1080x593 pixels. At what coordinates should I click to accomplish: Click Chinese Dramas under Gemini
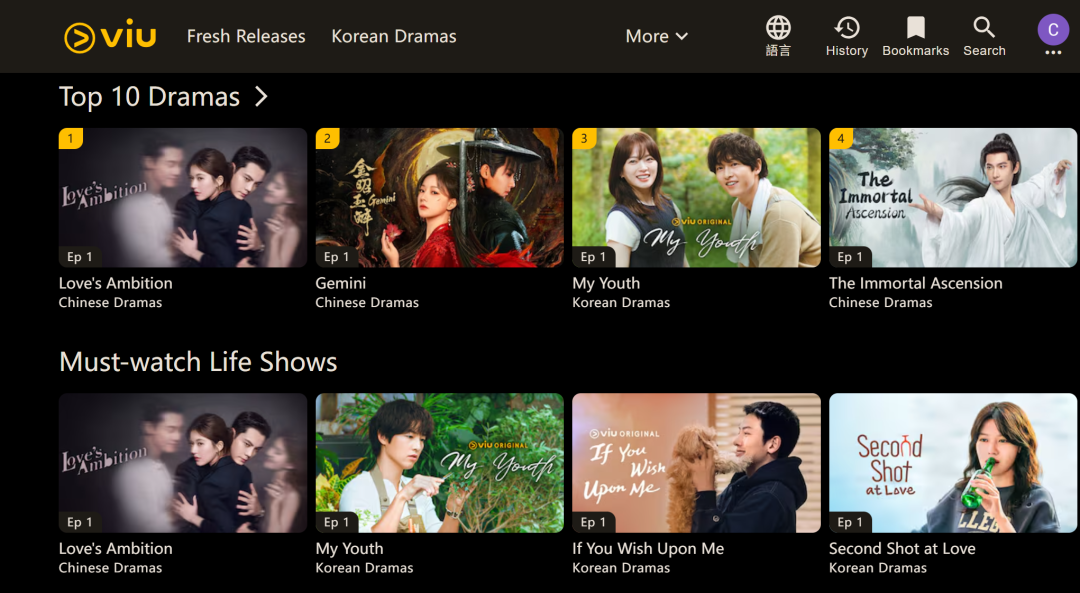pyautogui.click(x=367, y=302)
